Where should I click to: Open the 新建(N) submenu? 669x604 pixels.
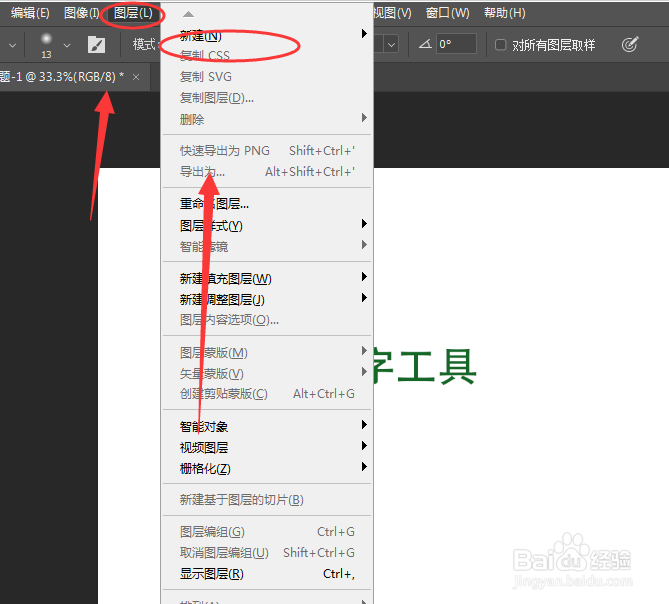(x=267, y=35)
